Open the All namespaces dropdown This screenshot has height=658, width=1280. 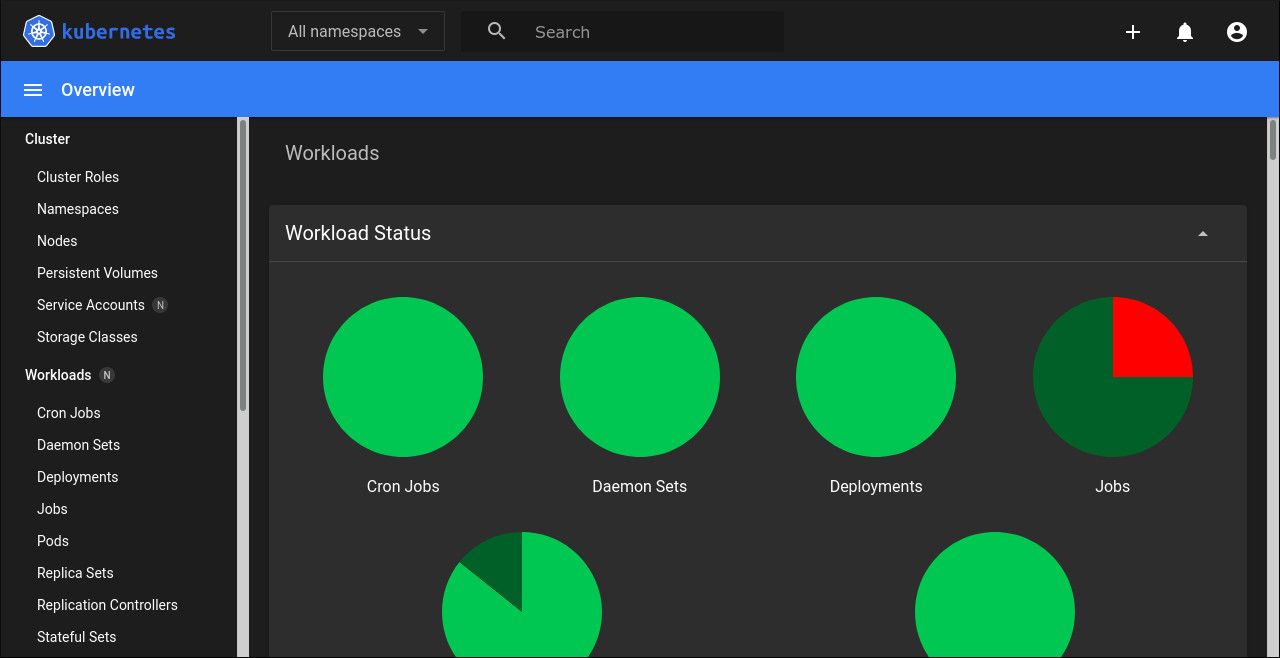pyautogui.click(x=357, y=31)
